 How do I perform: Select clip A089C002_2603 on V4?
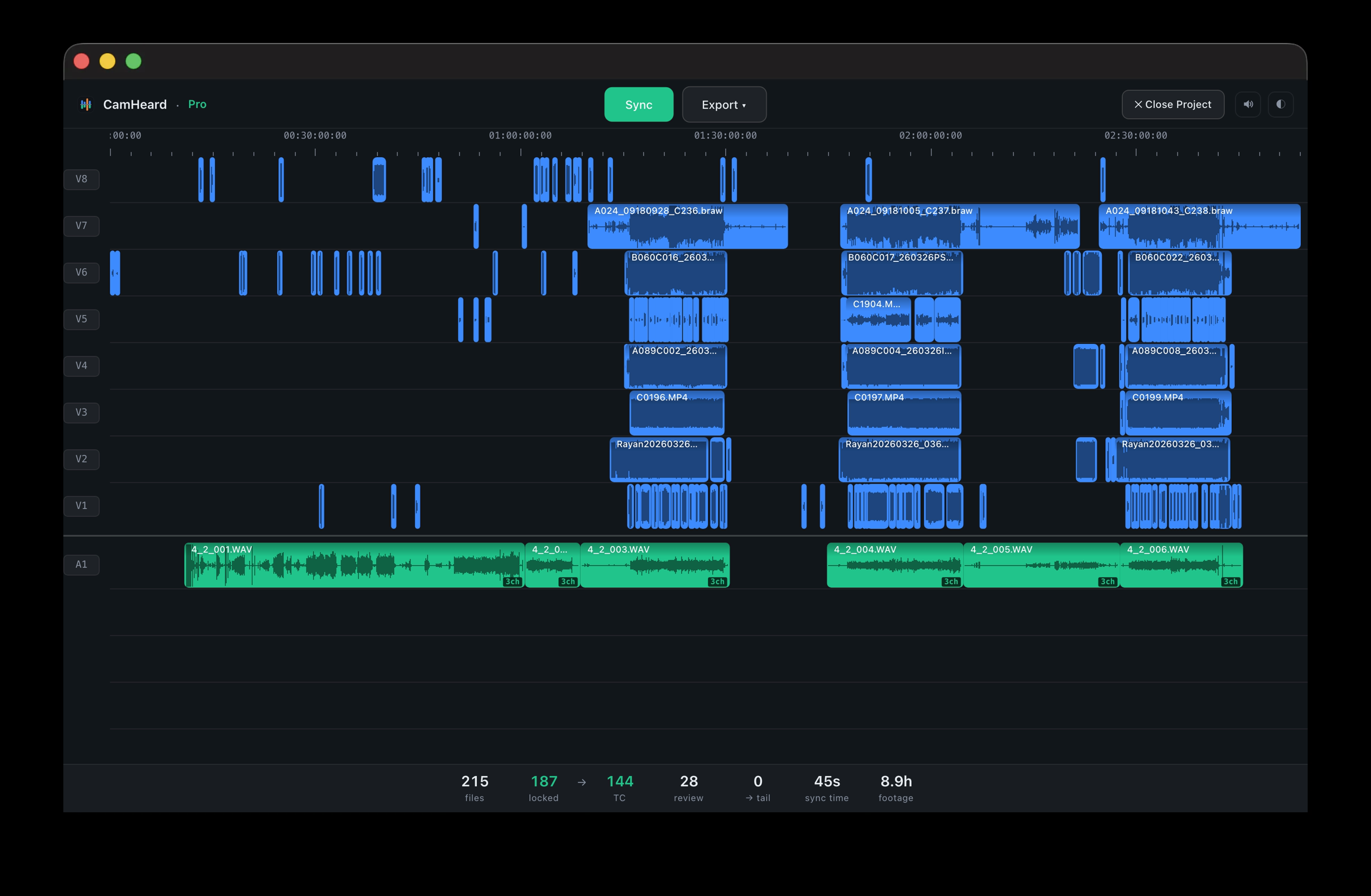(676, 367)
